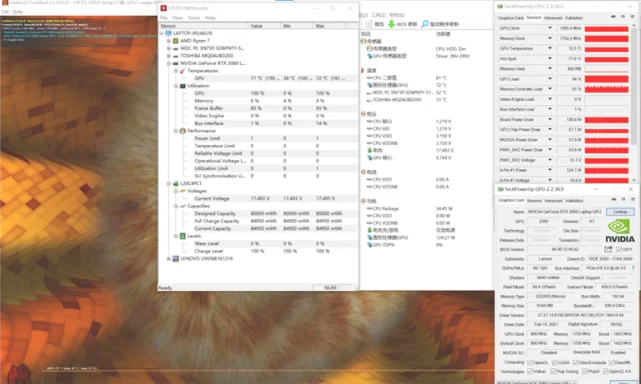Open the View menu in HWMonitor
The image size is (641, 384).
(177, 18)
